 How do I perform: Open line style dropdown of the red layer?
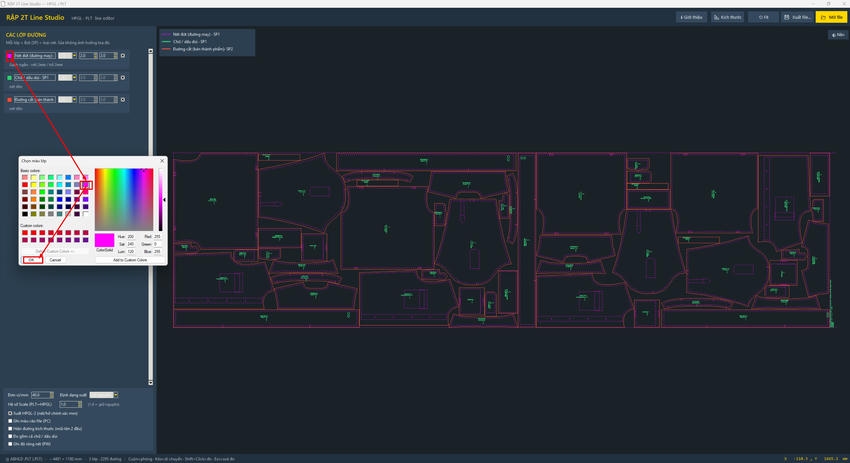(x=67, y=100)
